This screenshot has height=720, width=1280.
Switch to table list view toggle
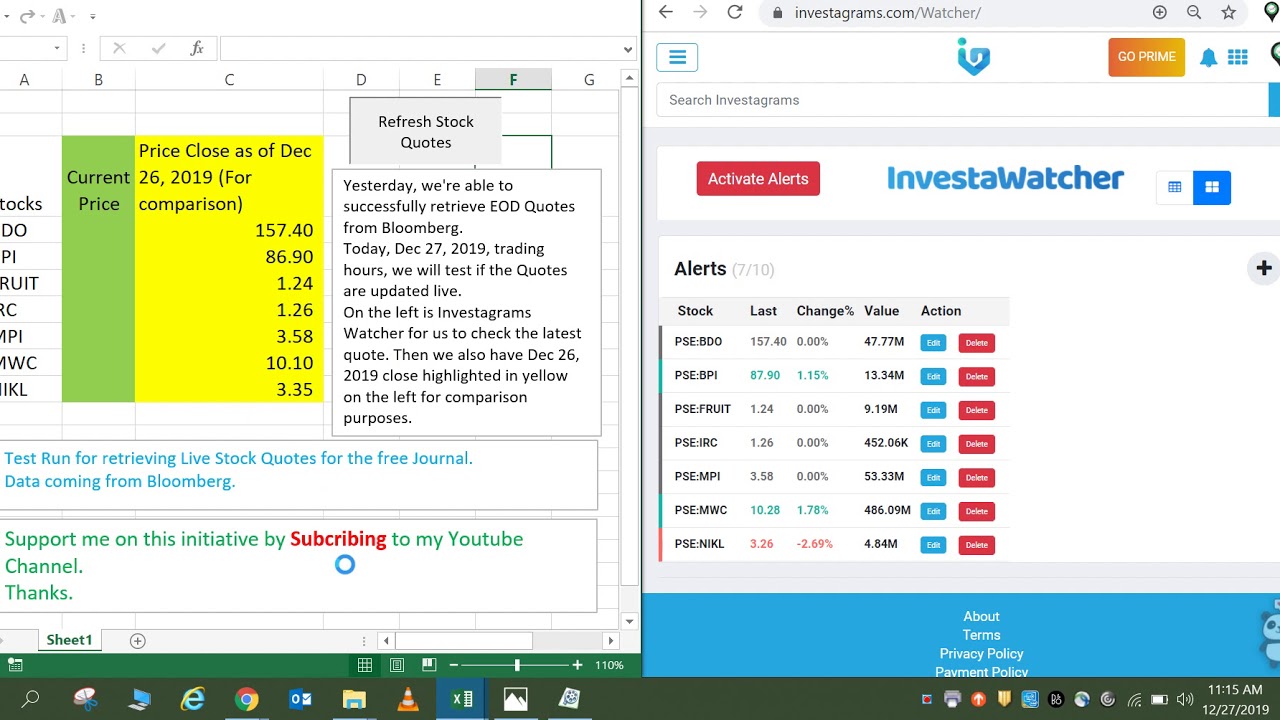click(x=1175, y=187)
